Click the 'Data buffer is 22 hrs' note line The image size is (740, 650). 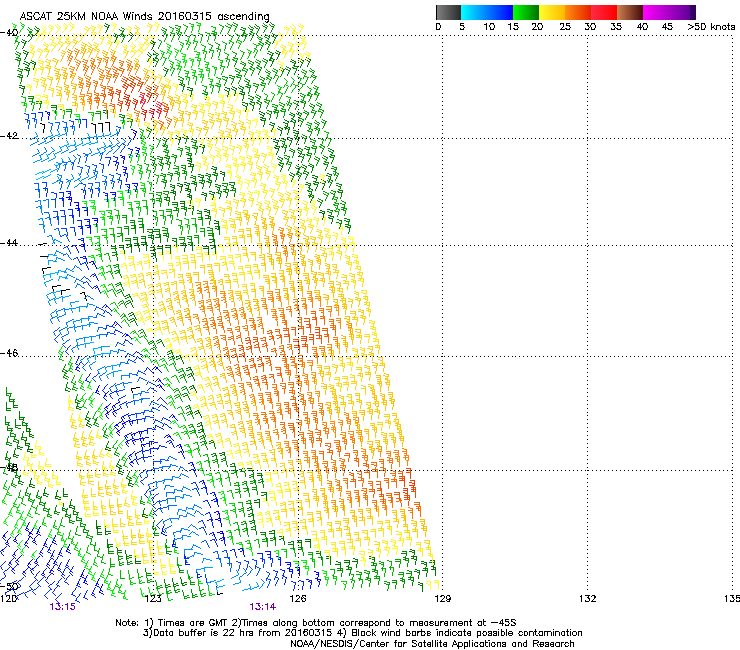pos(362,633)
